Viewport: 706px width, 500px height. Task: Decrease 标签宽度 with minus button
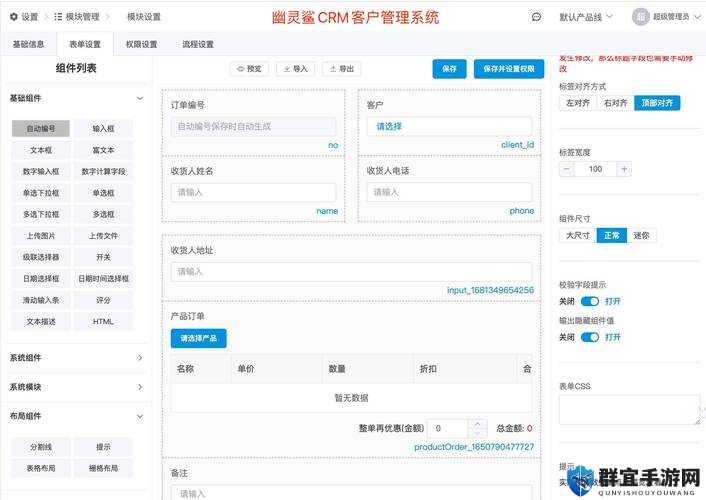pyautogui.click(x=566, y=169)
